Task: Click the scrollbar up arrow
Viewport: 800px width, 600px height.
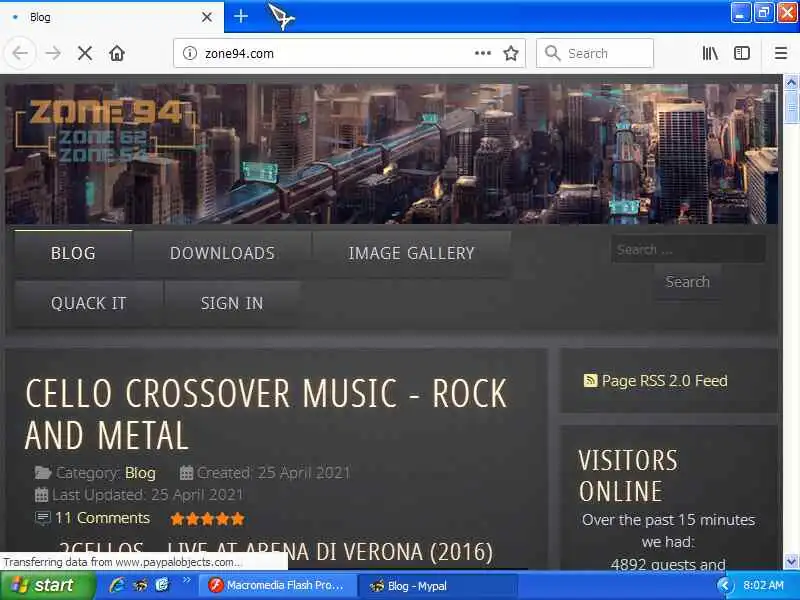Action: point(791,82)
